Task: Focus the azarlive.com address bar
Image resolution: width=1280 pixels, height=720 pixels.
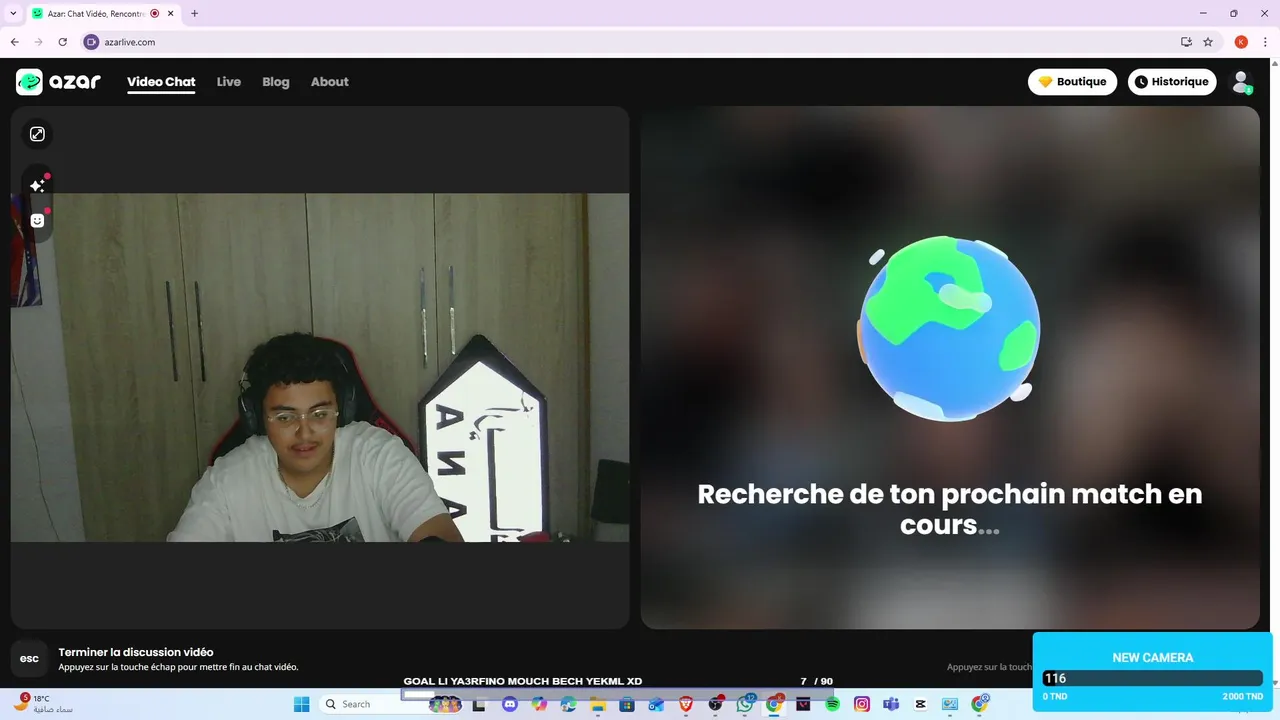Action: tap(630, 42)
